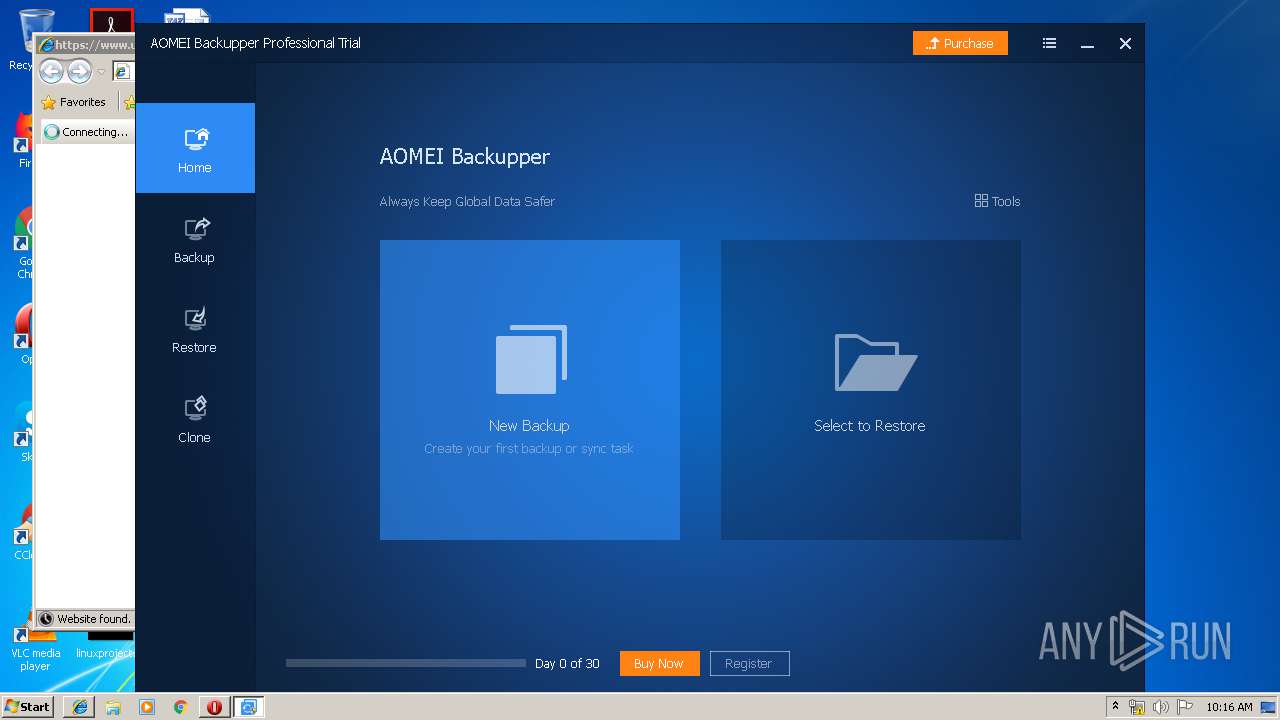Close the AOMEI Backupper window

[x=1125, y=43]
